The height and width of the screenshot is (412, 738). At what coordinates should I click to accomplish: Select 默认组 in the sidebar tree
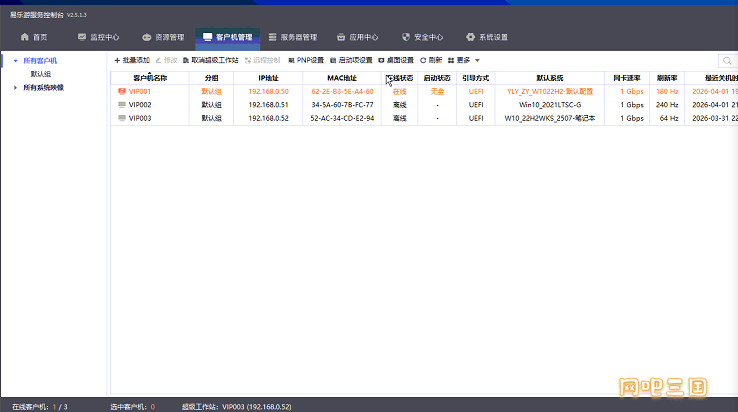click(41, 74)
